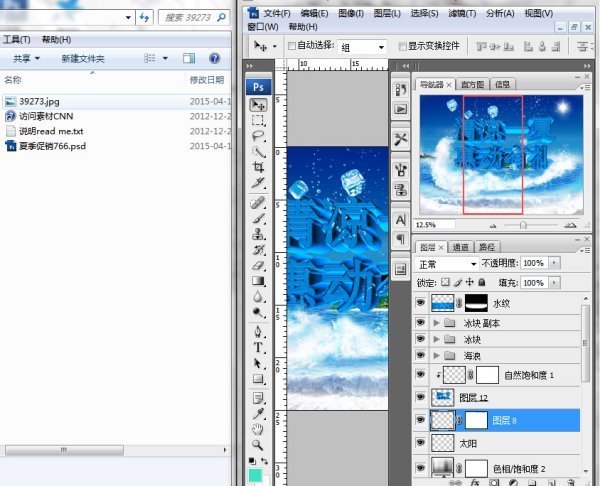
Task: Expand the 海浪 layer group
Action: tap(435, 355)
